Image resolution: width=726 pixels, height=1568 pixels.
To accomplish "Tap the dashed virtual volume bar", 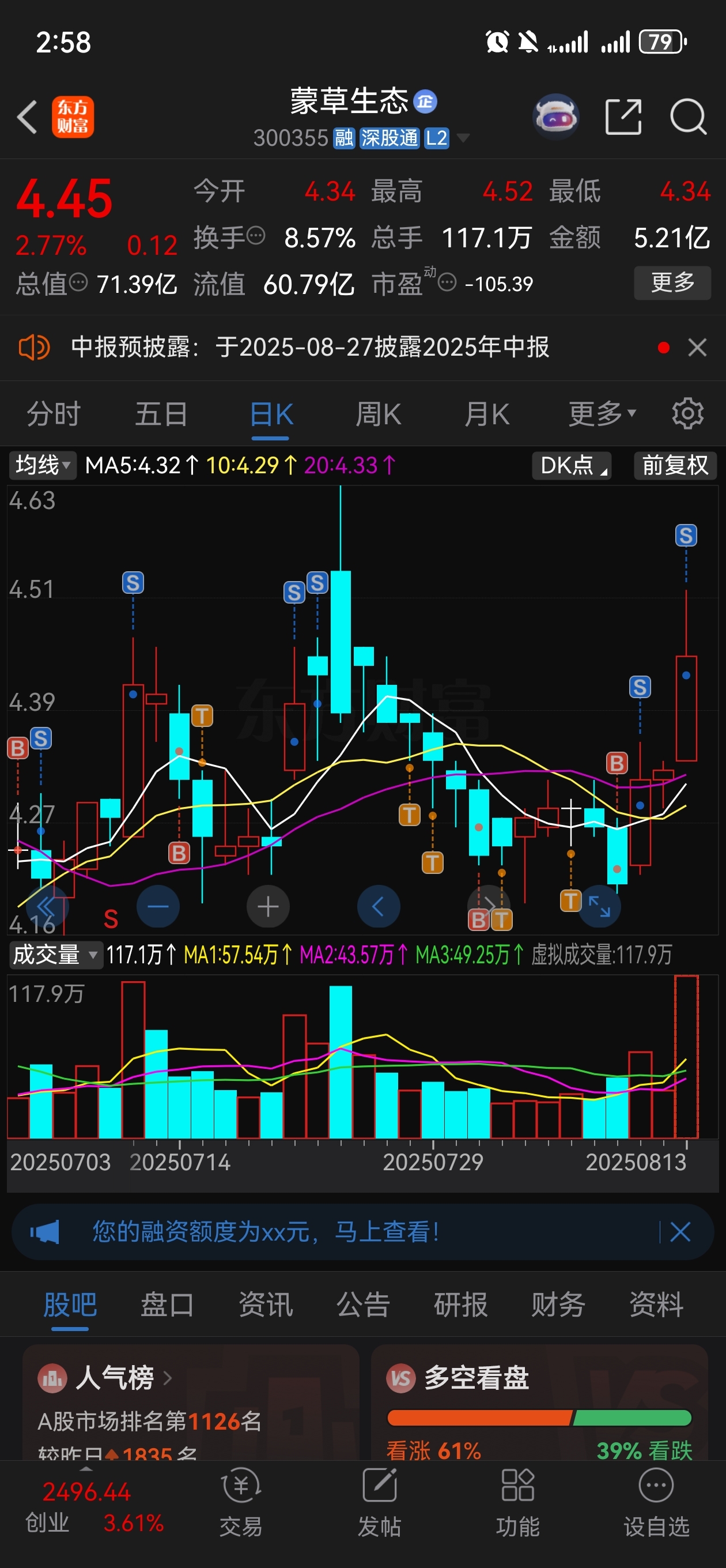I will coord(686,1057).
